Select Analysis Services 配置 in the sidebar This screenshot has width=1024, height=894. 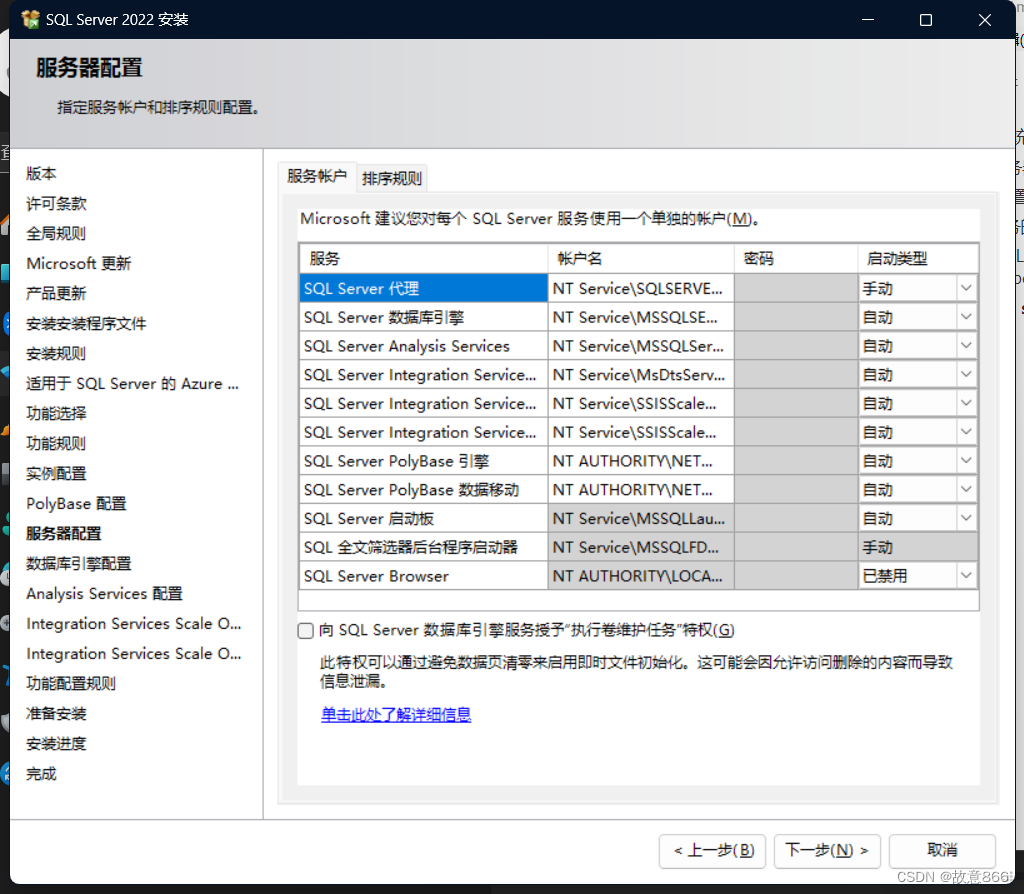pos(104,593)
